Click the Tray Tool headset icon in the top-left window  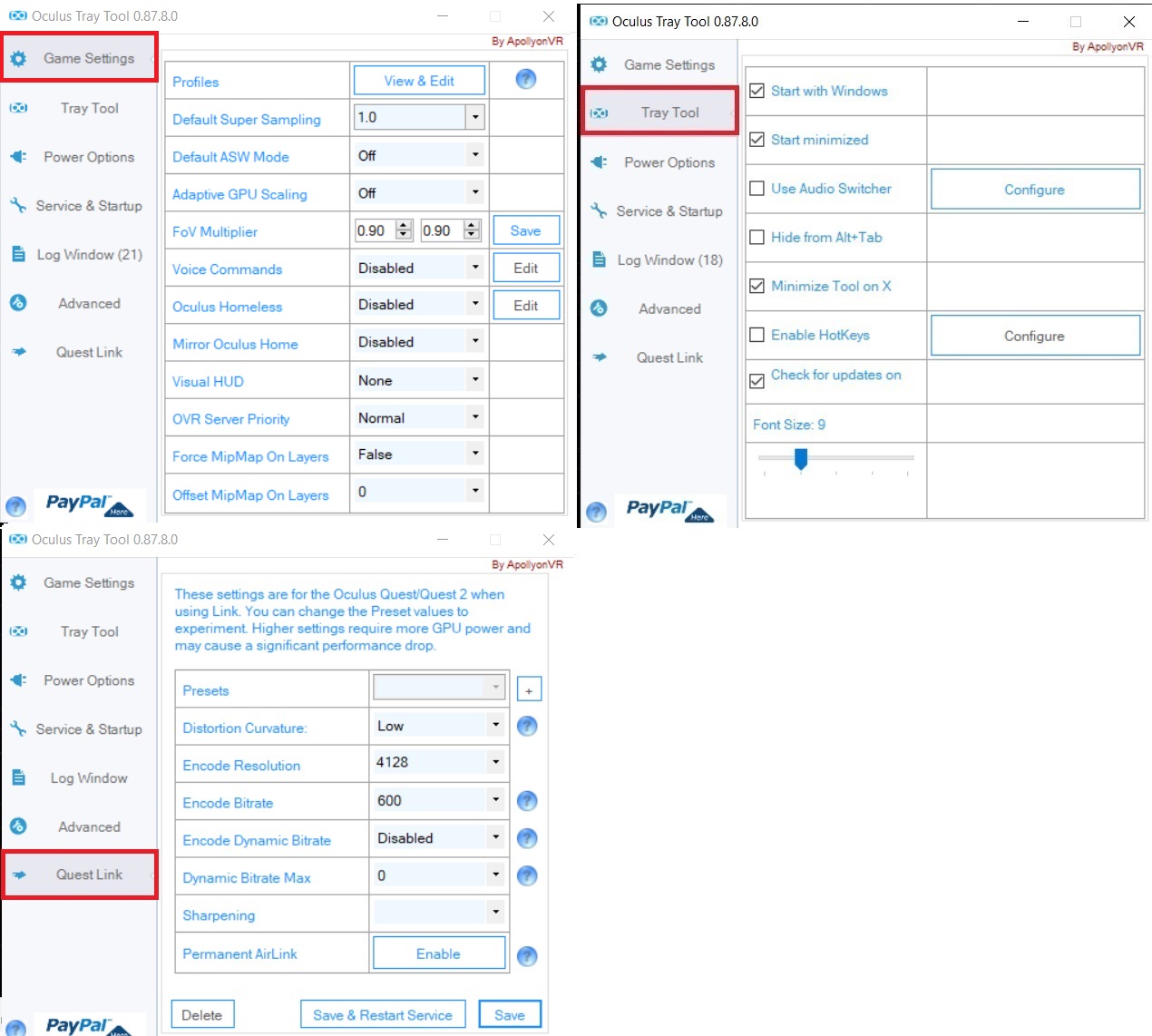point(18,108)
